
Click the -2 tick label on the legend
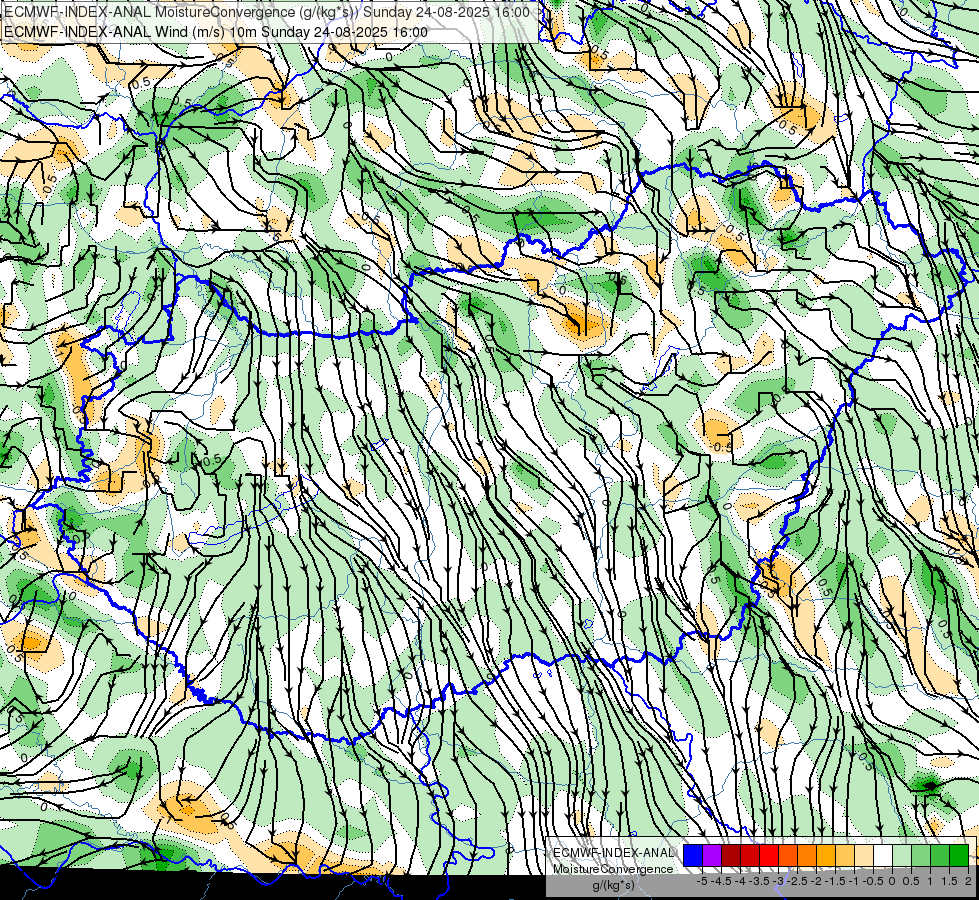816,881
